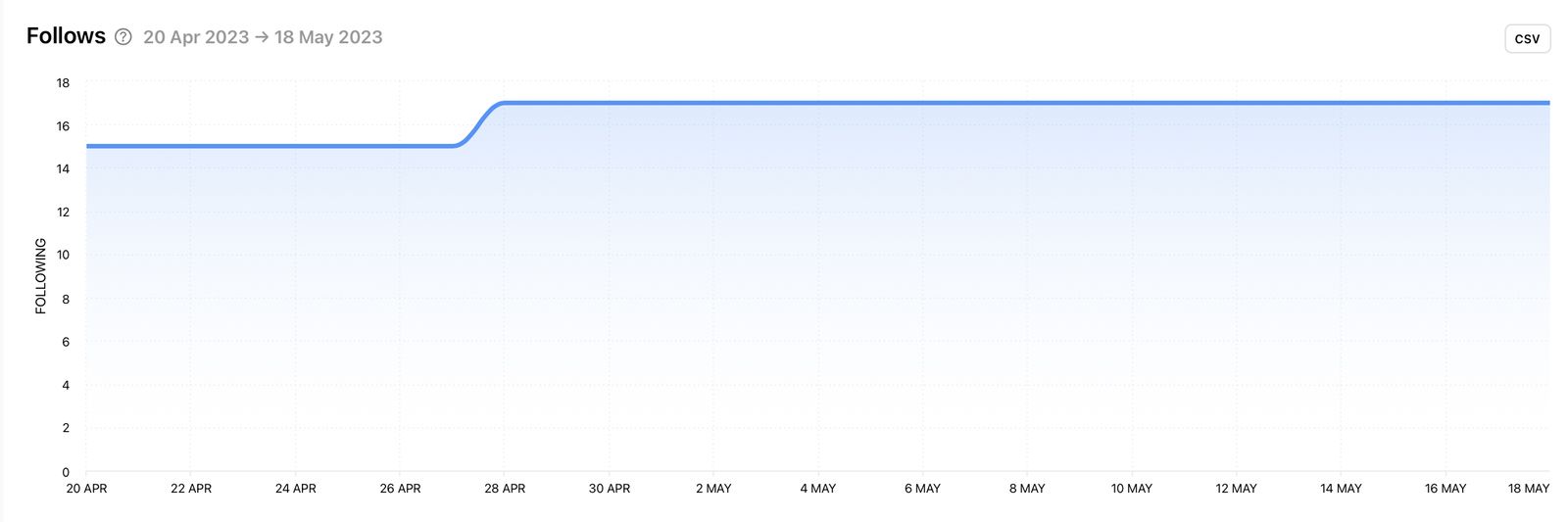Click the blue line above 12 MAY
The width and height of the screenshot is (1568, 522).
pos(1236,103)
